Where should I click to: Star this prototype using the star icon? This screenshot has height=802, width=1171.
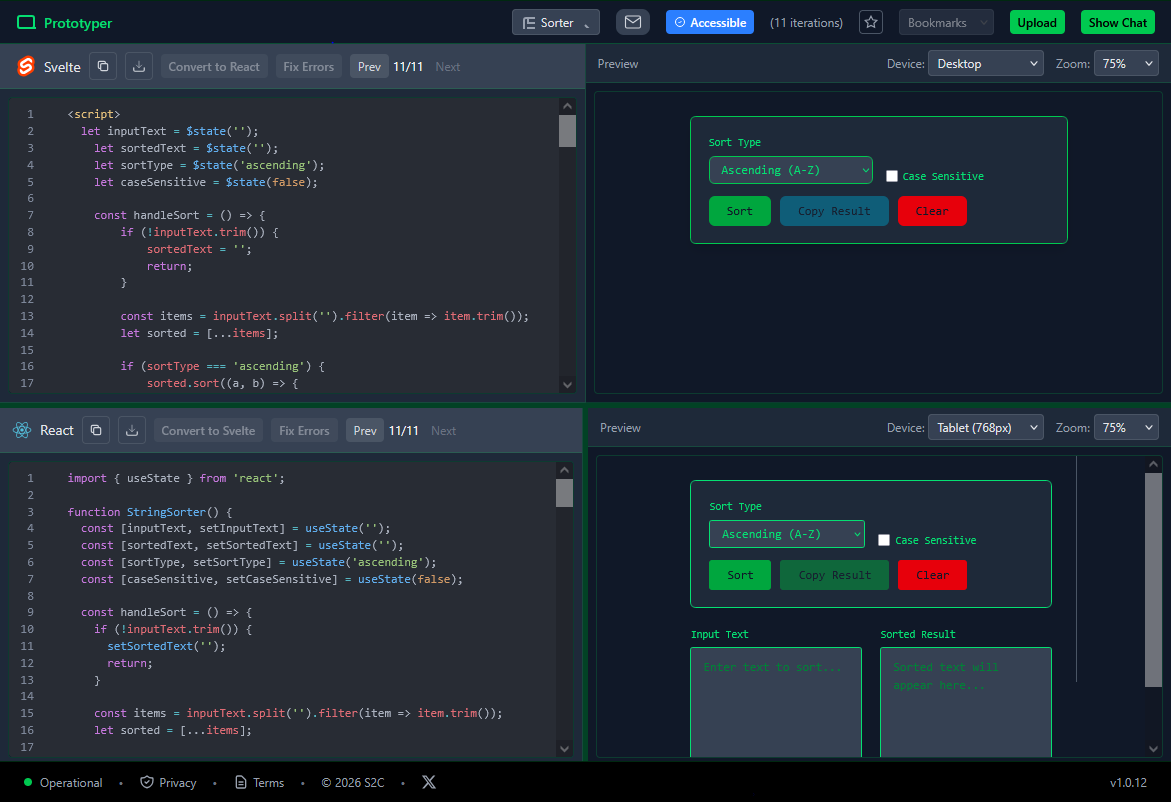coord(871,21)
